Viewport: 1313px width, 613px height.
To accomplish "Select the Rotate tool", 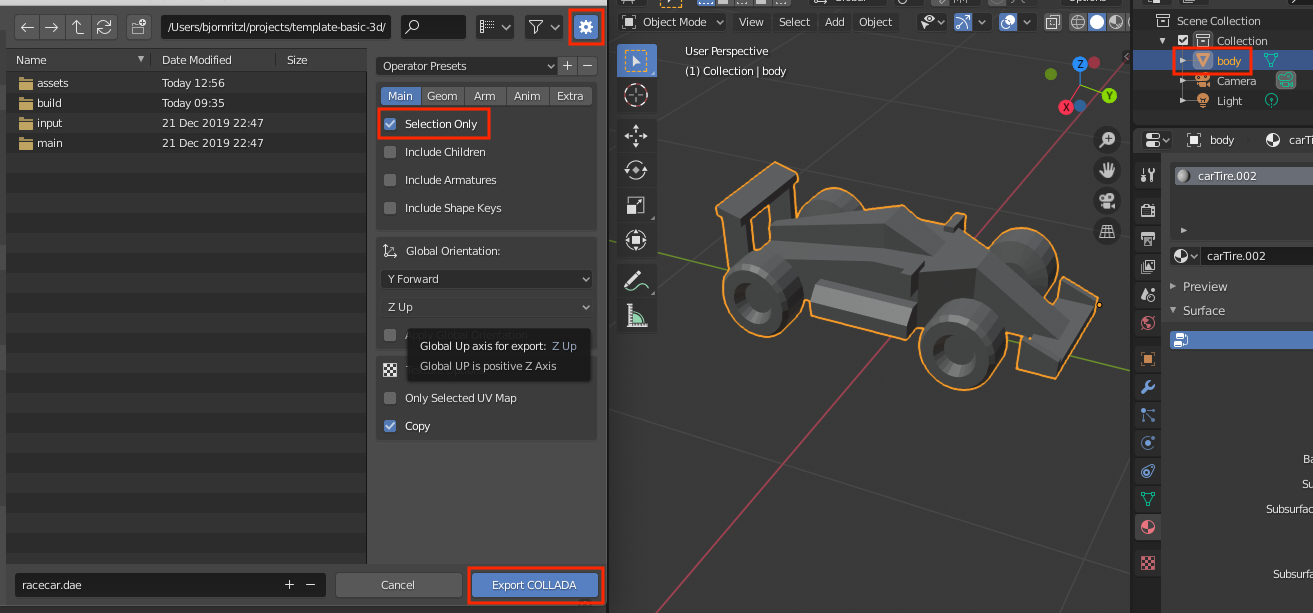I will pyautogui.click(x=635, y=170).
